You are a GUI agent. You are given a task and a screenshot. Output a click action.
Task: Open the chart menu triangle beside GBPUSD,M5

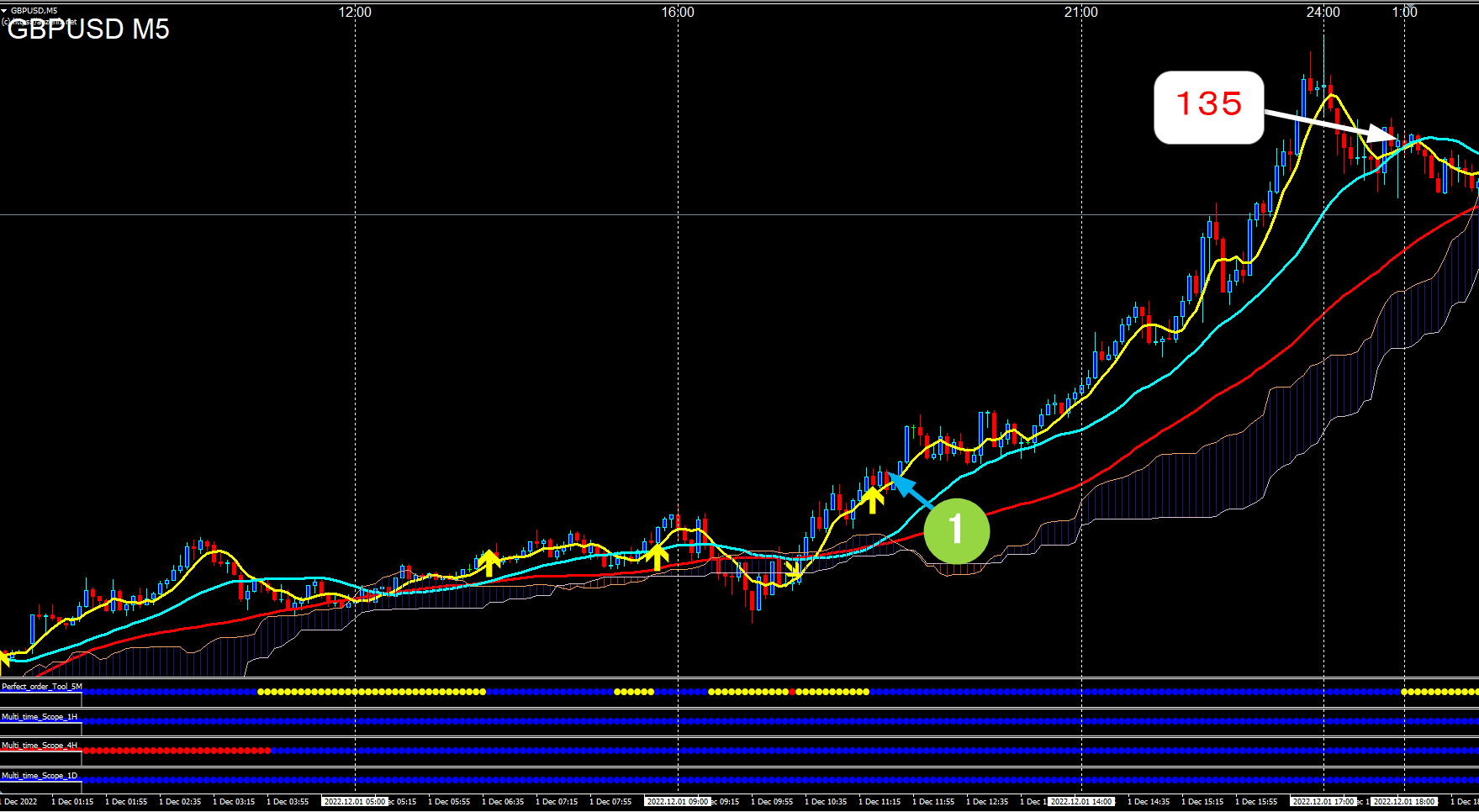(x=4, y=10)
